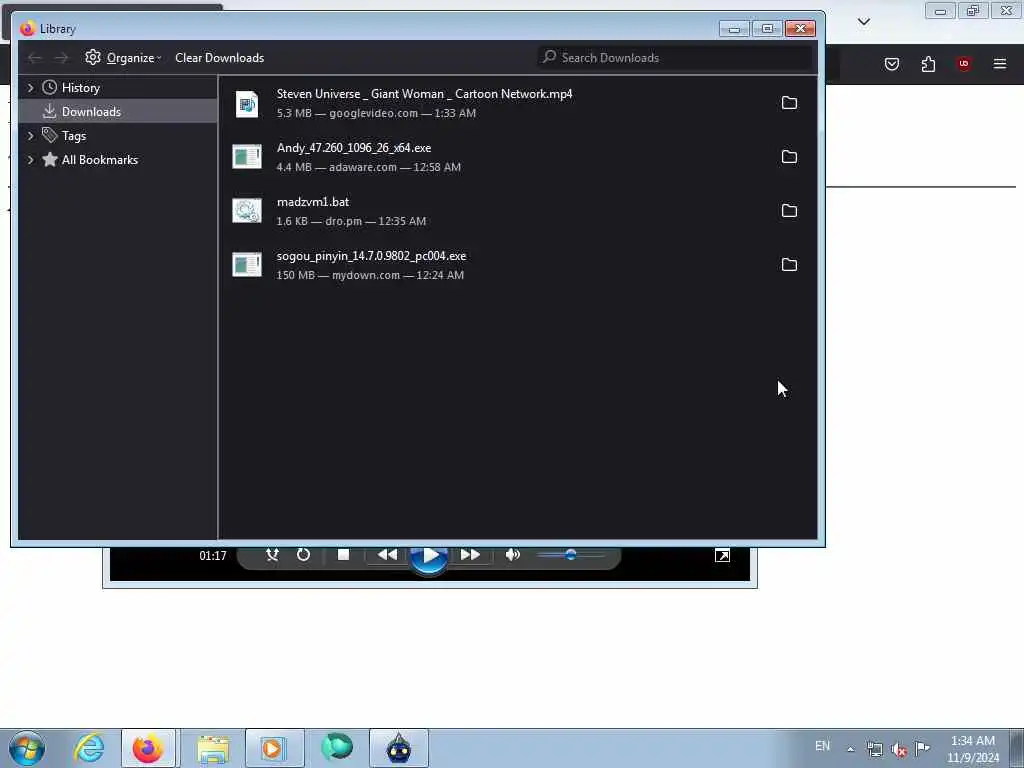The image size is (1024, 768).
Task: Open containing folder for Andy_47.260 exe
Action: pyautogui.click(x=789, y=157)
